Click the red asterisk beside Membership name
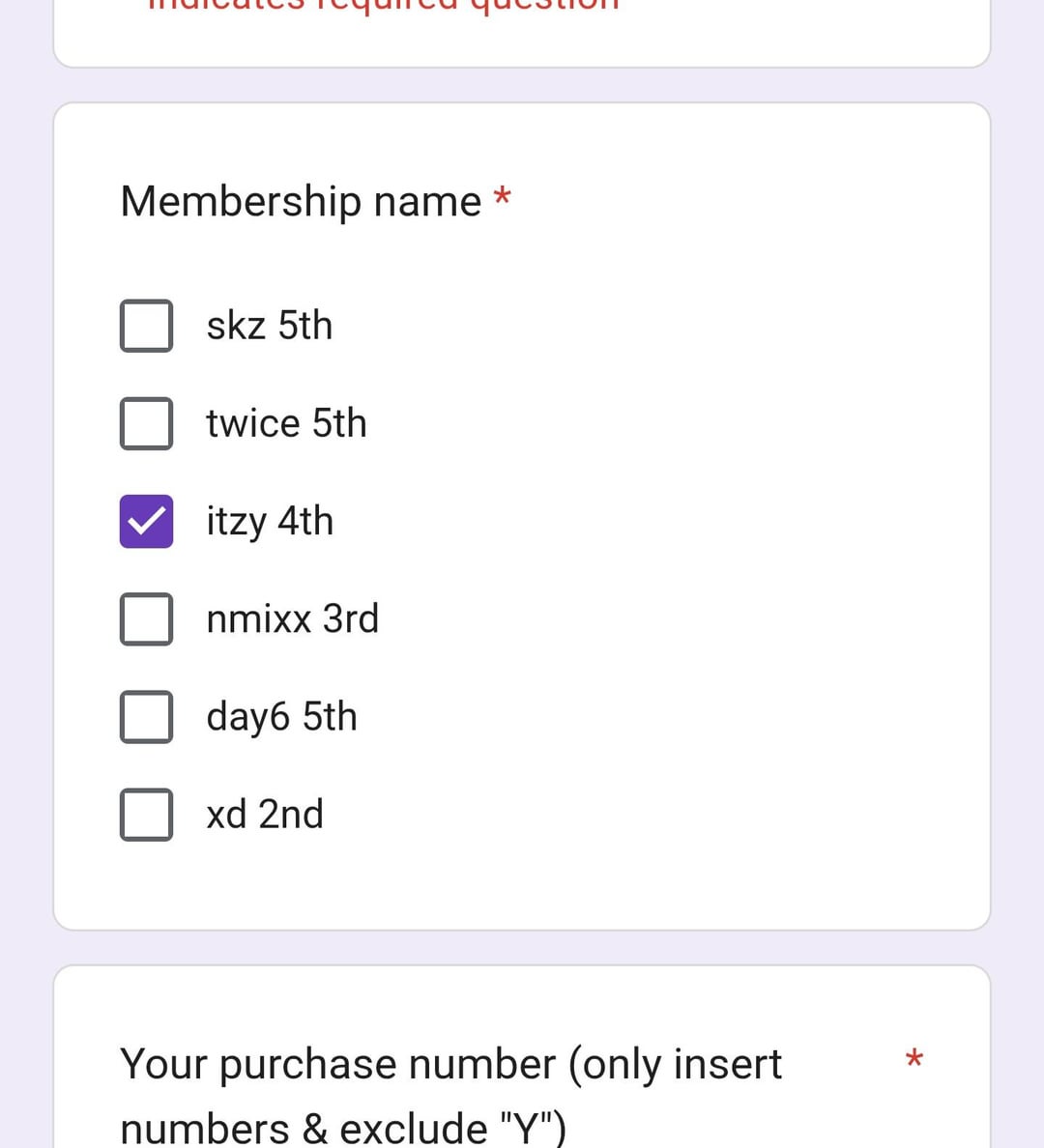 (x=502, y=197)
